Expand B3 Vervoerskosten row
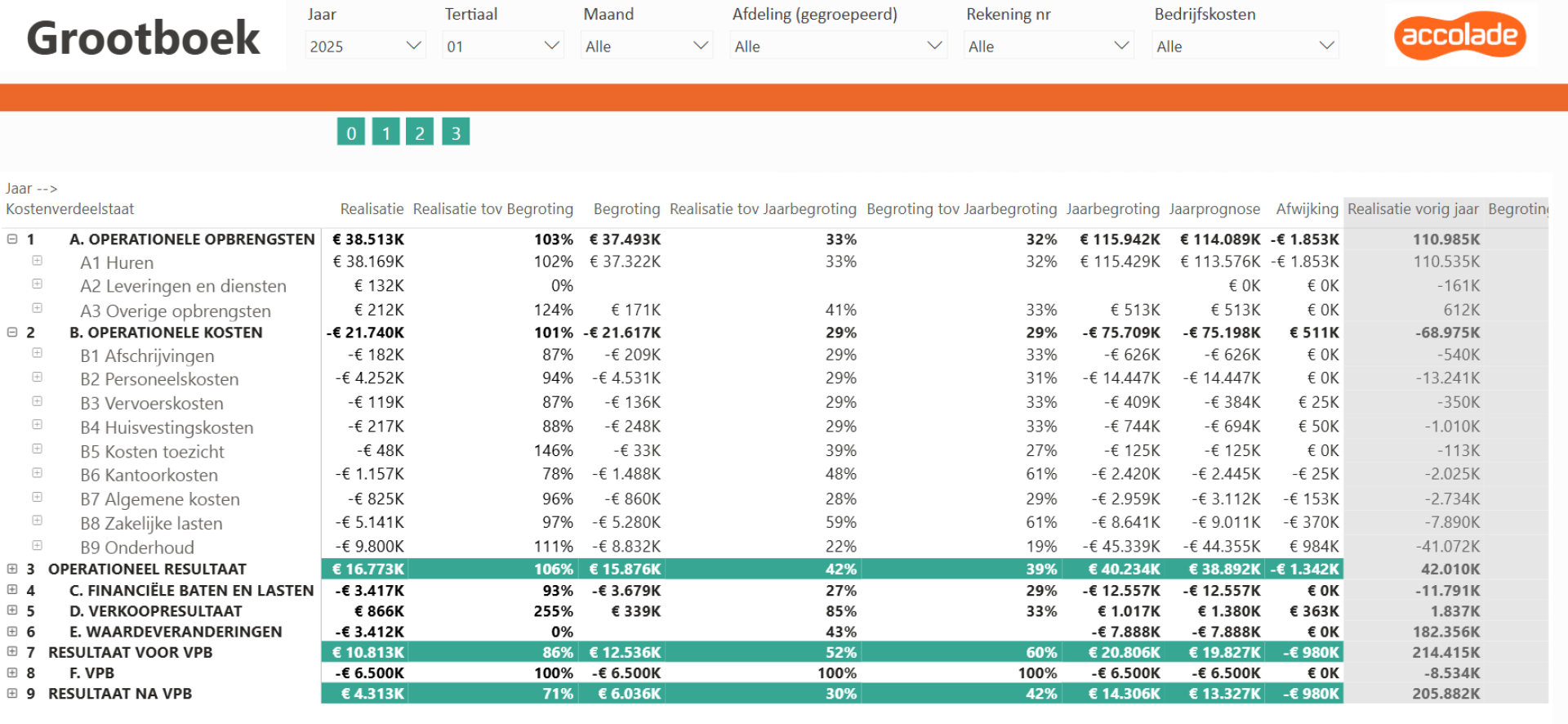 tap(37, 401)
